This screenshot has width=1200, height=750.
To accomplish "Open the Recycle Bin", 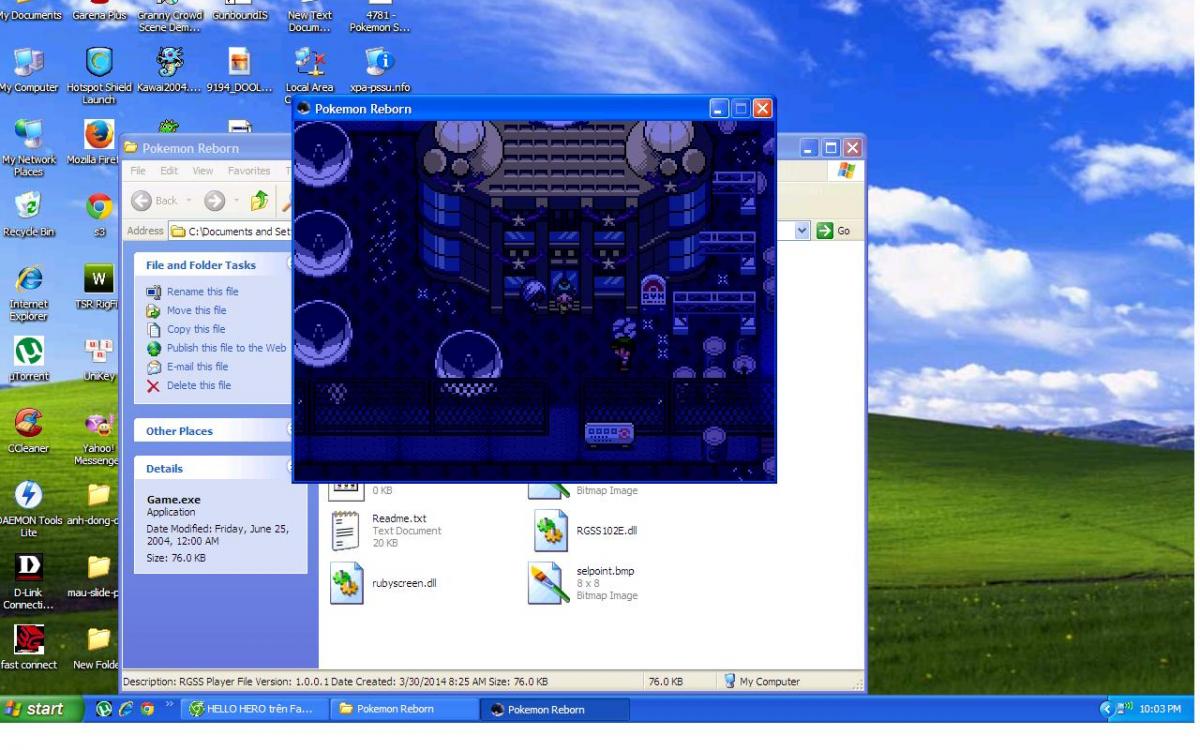I will tap(28, 207).
